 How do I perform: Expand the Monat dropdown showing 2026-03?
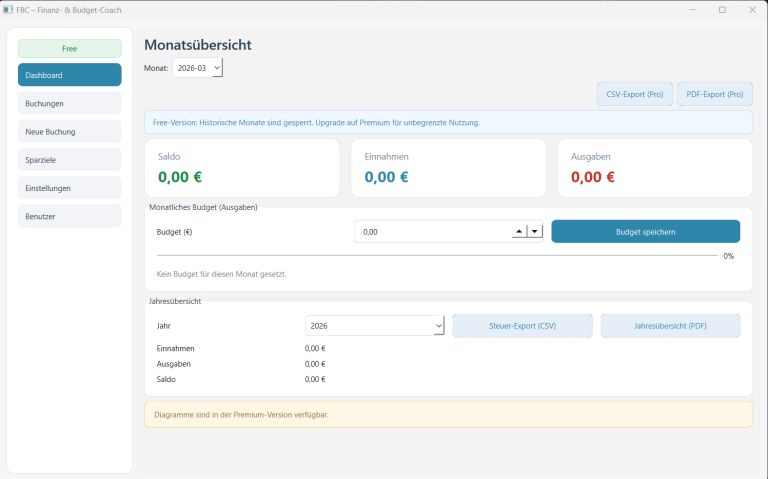pyautogui.click(x=197, y=67)
